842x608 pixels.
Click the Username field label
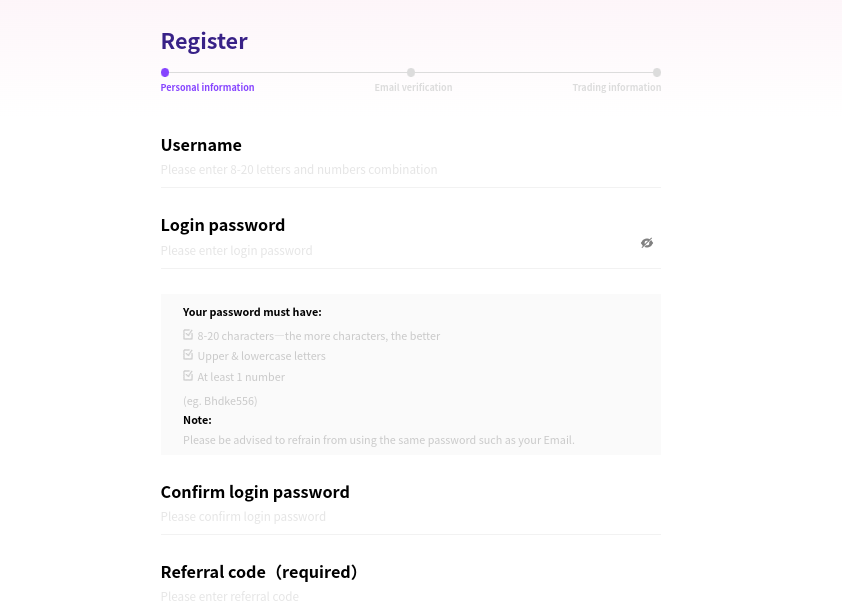(x=201, y=145)
